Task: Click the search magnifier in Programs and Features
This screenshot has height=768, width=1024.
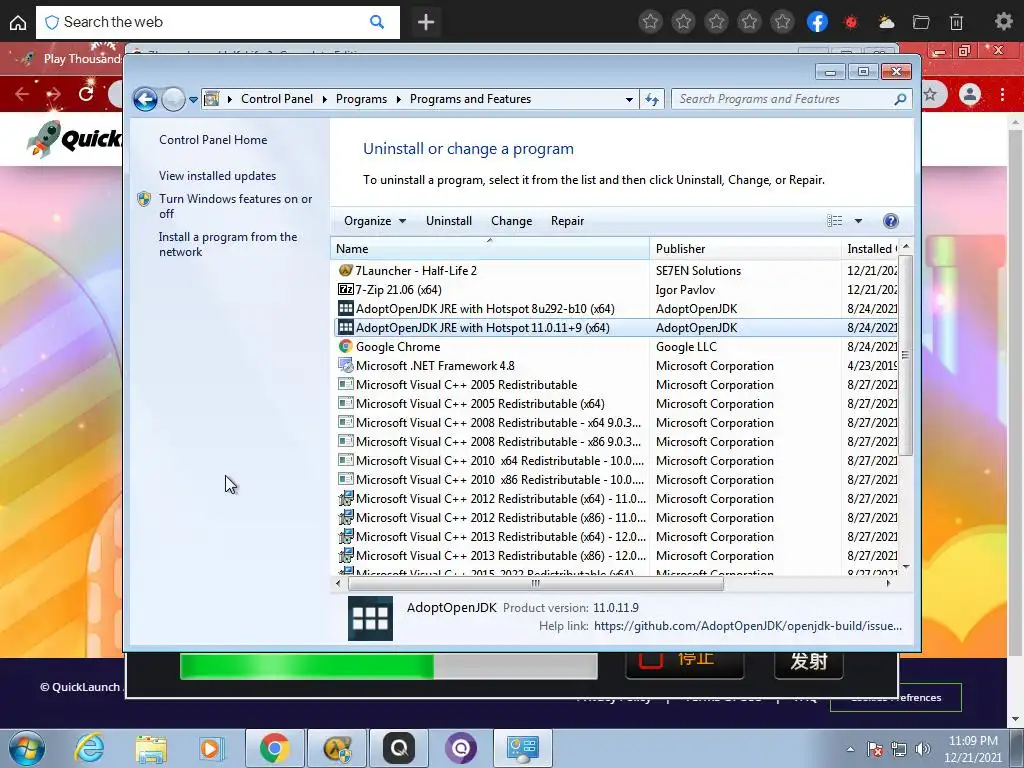Action: (900, 99)
